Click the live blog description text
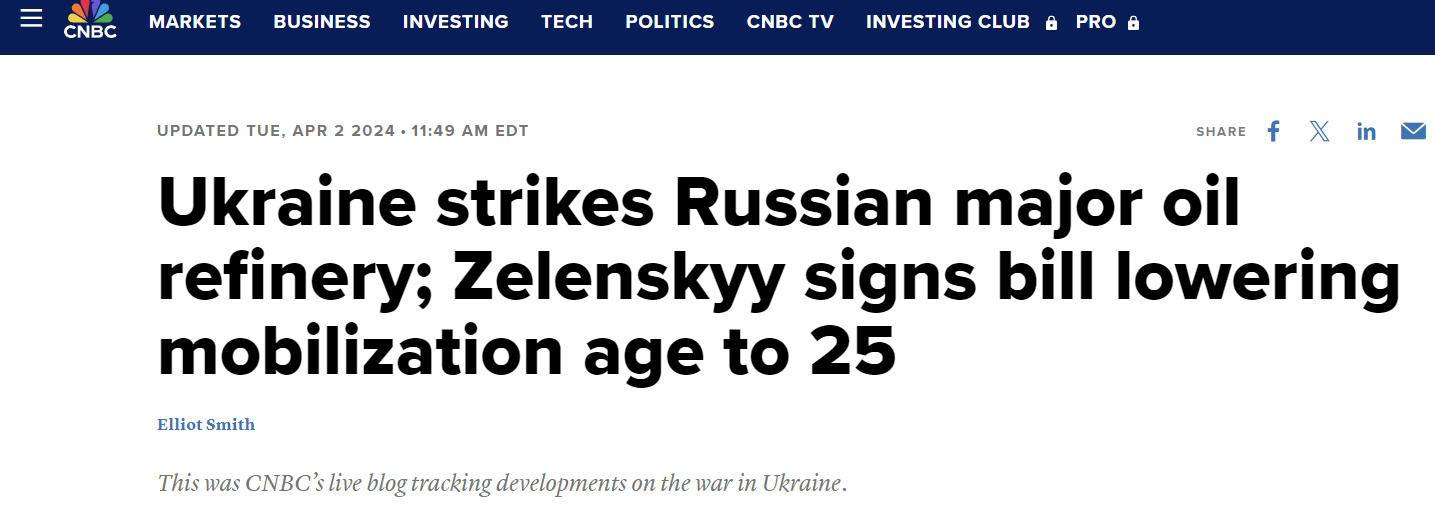Screen dimensions: 1435x508 click(x=502, y=483)
